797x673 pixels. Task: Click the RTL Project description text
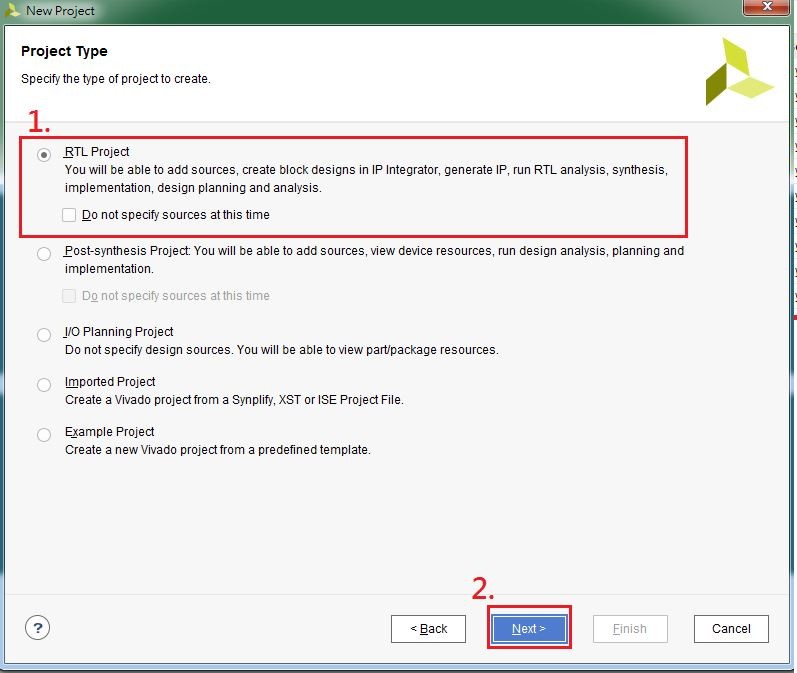click(x=366, y=179)
